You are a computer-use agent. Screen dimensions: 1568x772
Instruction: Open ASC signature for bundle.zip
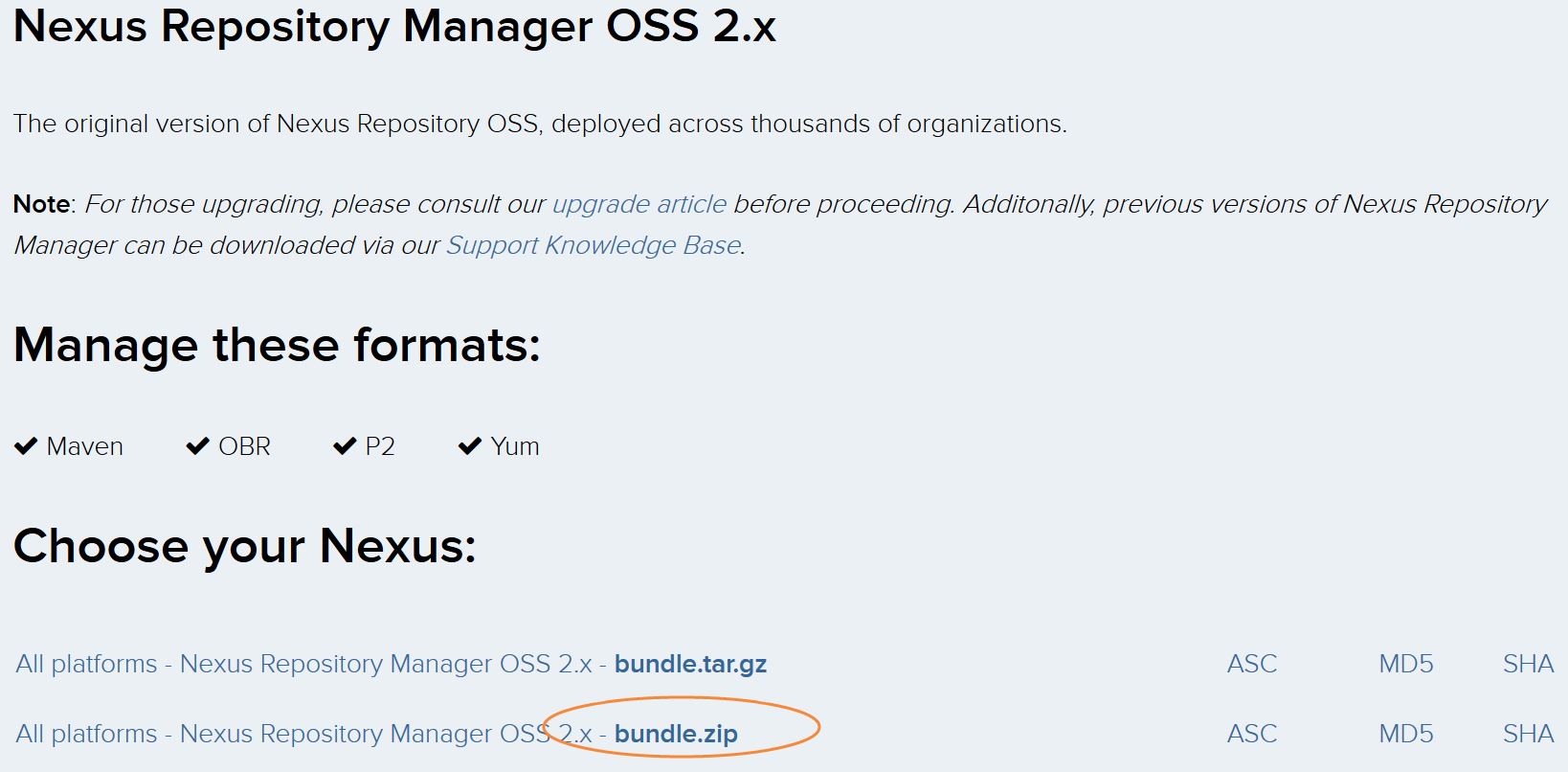coord(1252,734)
